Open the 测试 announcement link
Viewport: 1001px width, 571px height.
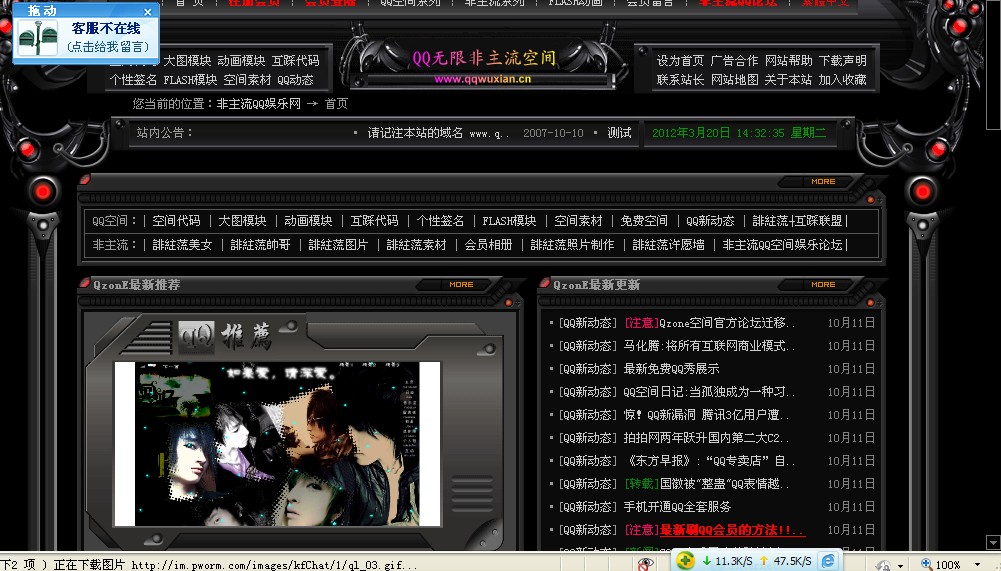(619, 133)
